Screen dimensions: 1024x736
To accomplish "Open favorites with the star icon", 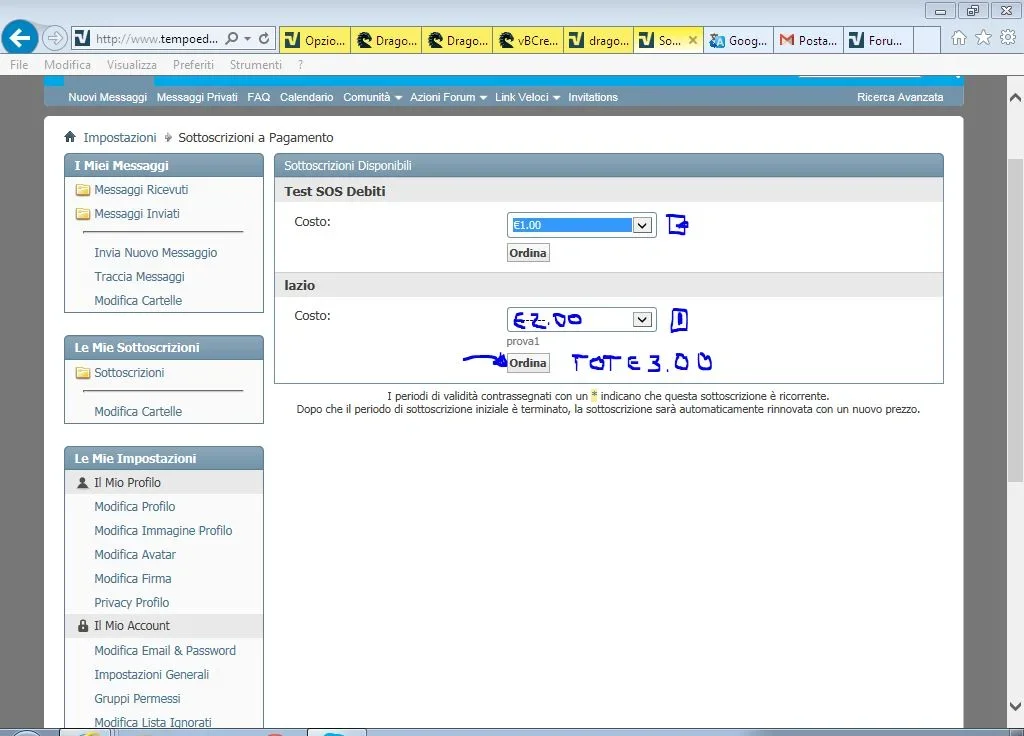I will (983, 38).
